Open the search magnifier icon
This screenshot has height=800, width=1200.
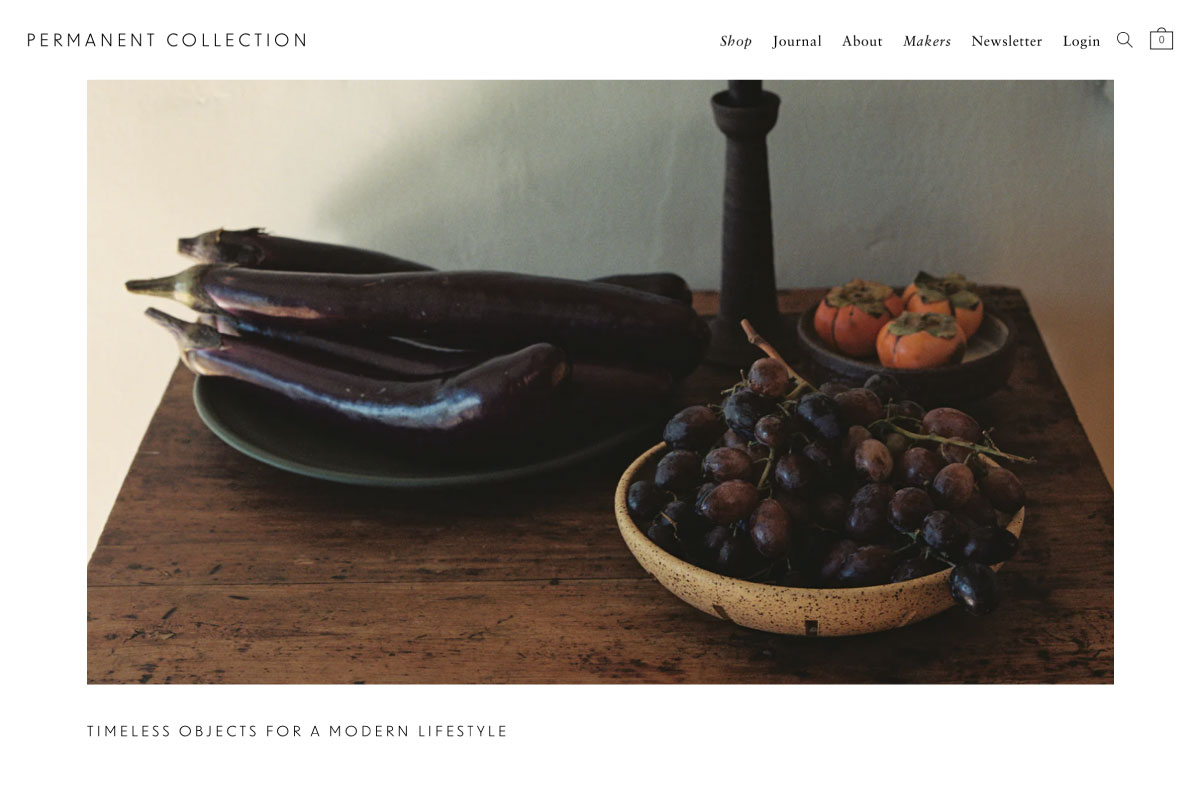point(1125,40)
